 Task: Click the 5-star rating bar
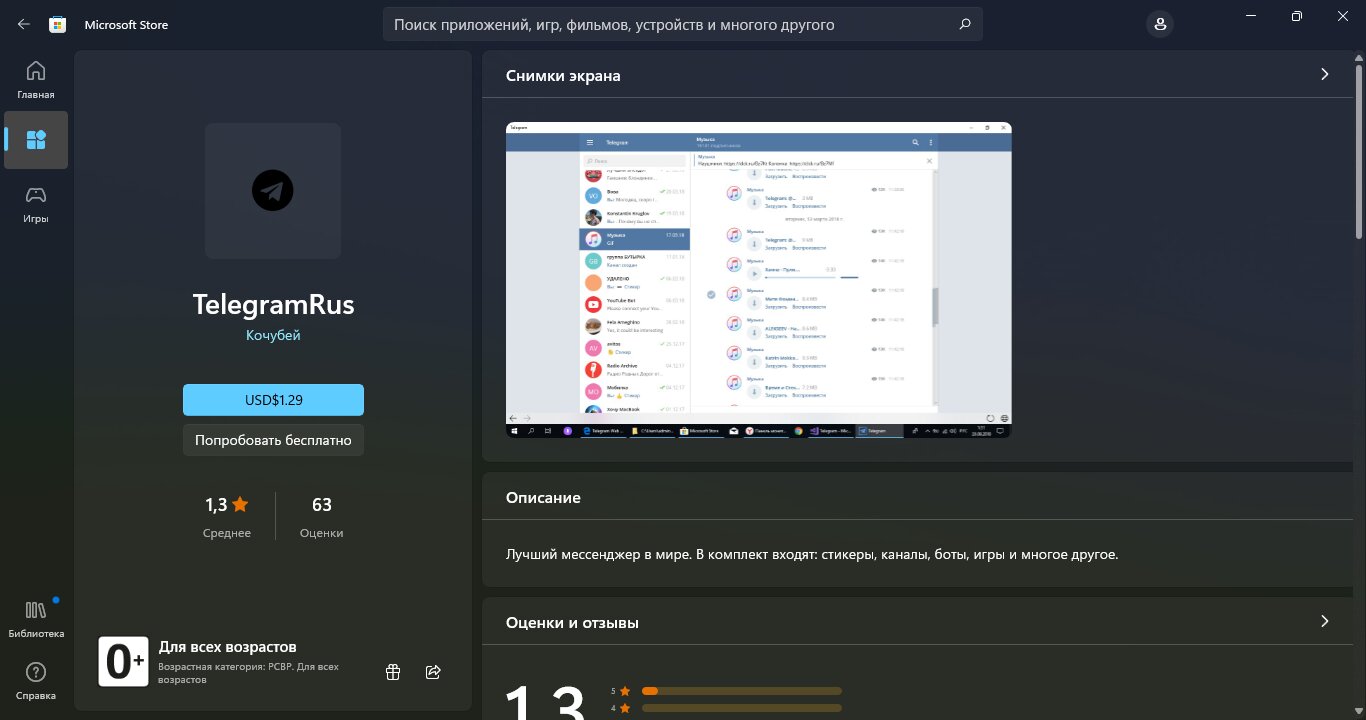coord(742,691)
